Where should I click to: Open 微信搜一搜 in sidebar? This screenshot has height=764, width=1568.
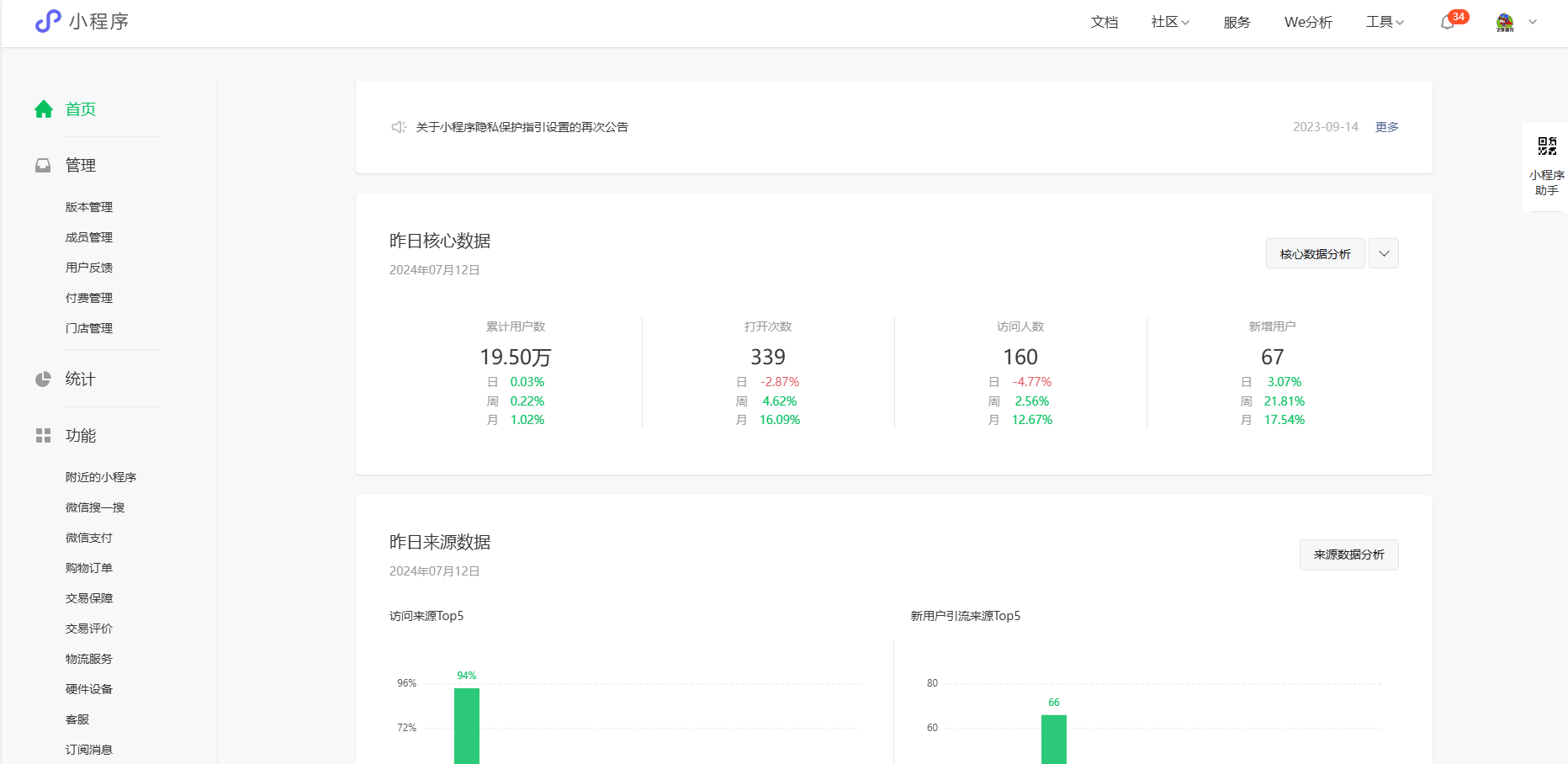95,507
